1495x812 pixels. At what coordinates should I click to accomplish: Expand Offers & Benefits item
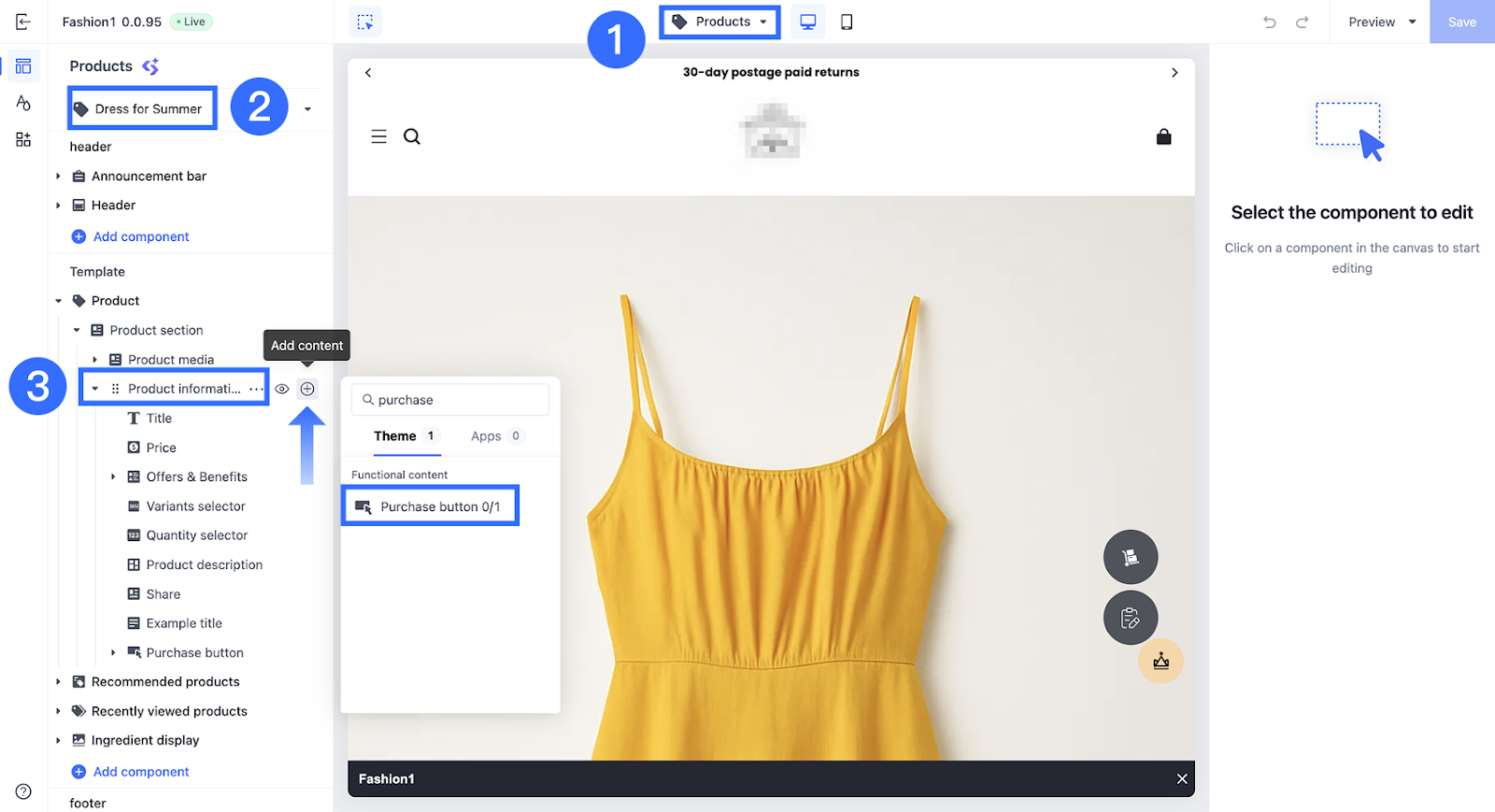(x=113, y=477)
